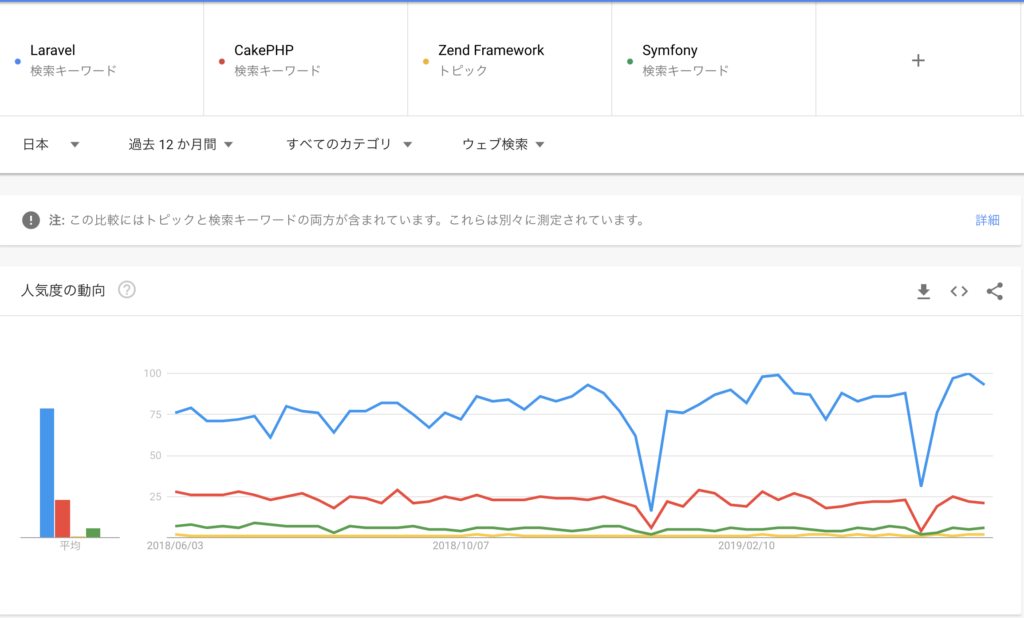Click the 検索キーワード label under CakePHP
1024x618 pixels.
coord(278,71)
